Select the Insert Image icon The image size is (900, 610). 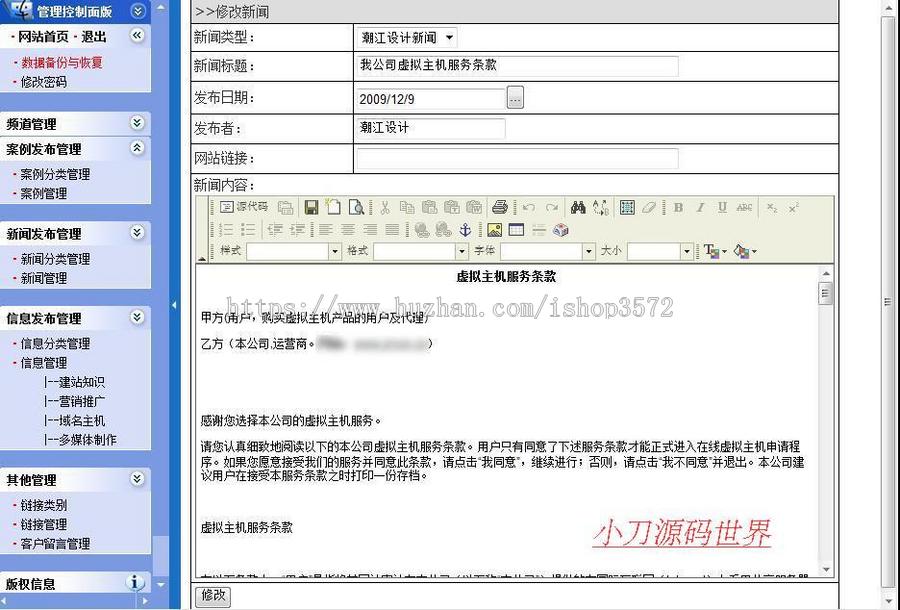[495, 229]
